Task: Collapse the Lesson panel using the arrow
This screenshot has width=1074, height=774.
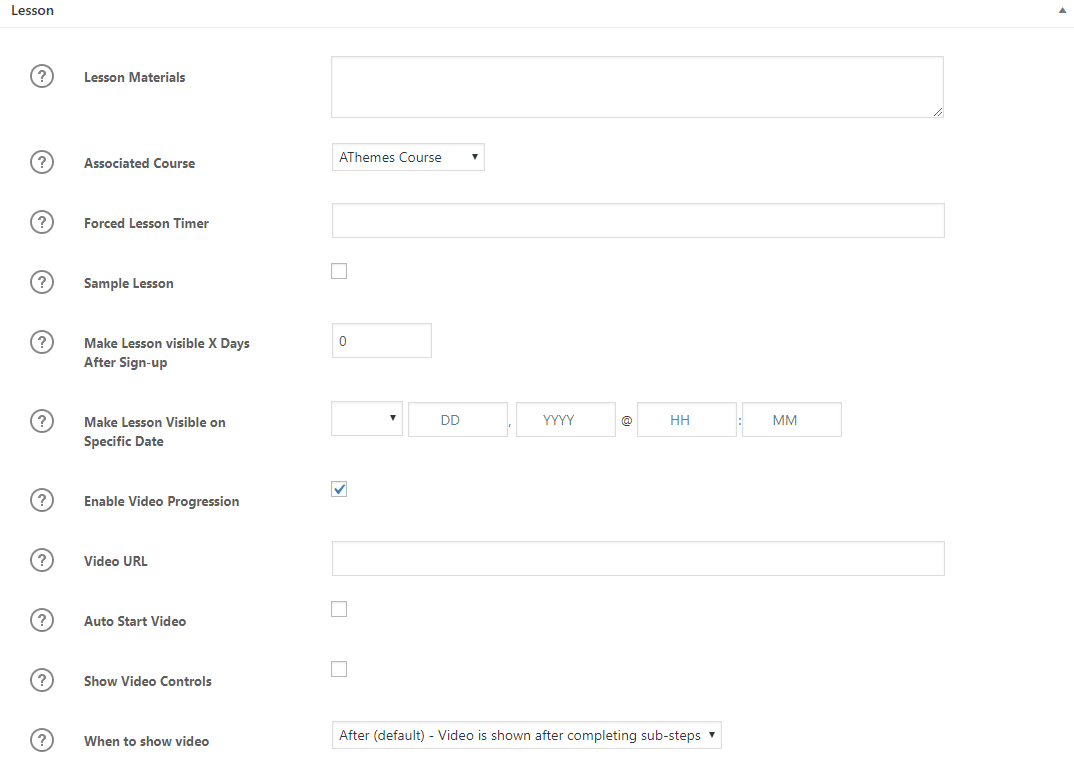Action: 1061,10
